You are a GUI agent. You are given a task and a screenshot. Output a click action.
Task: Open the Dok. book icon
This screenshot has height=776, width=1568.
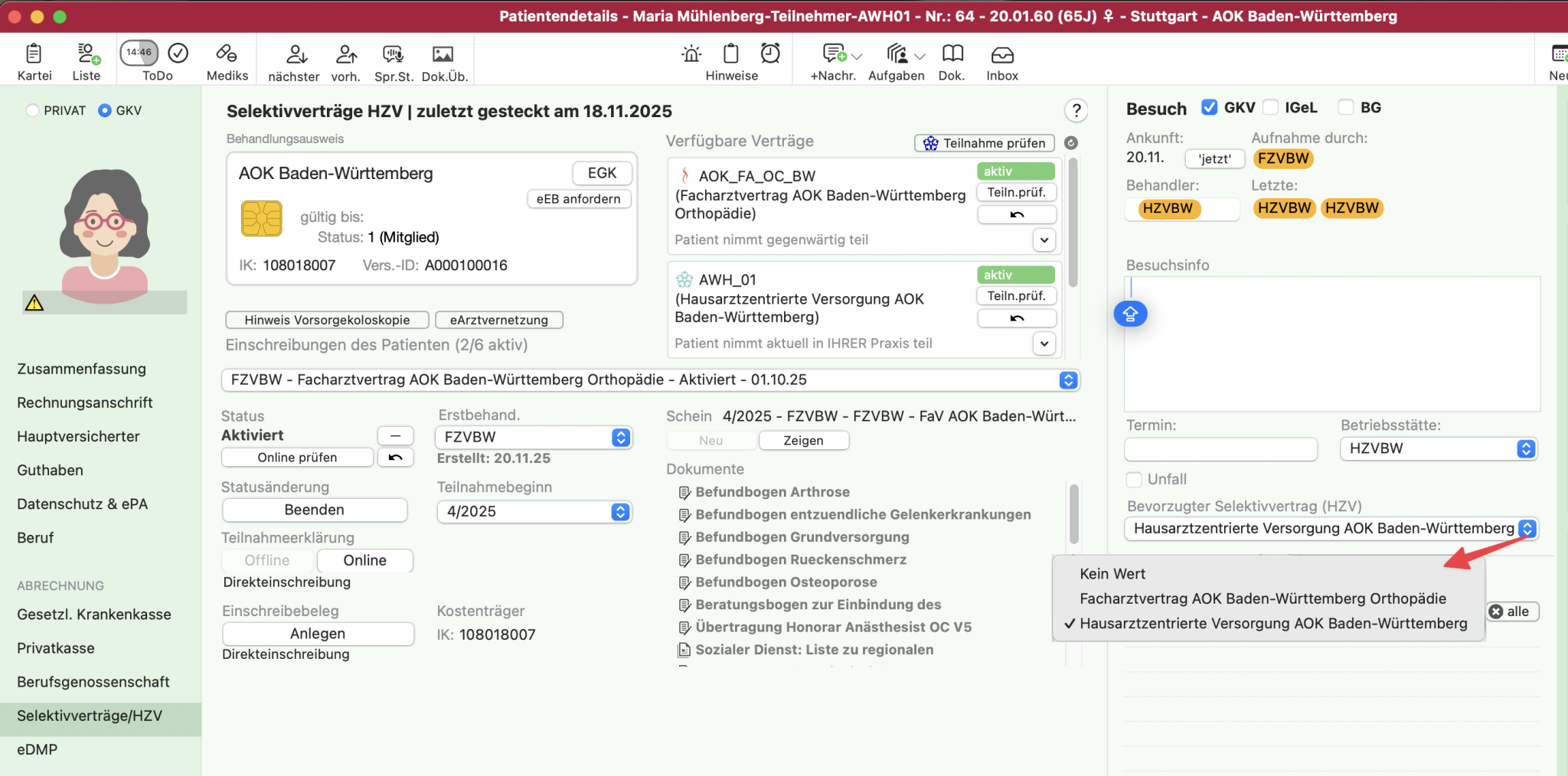(952, 54)
